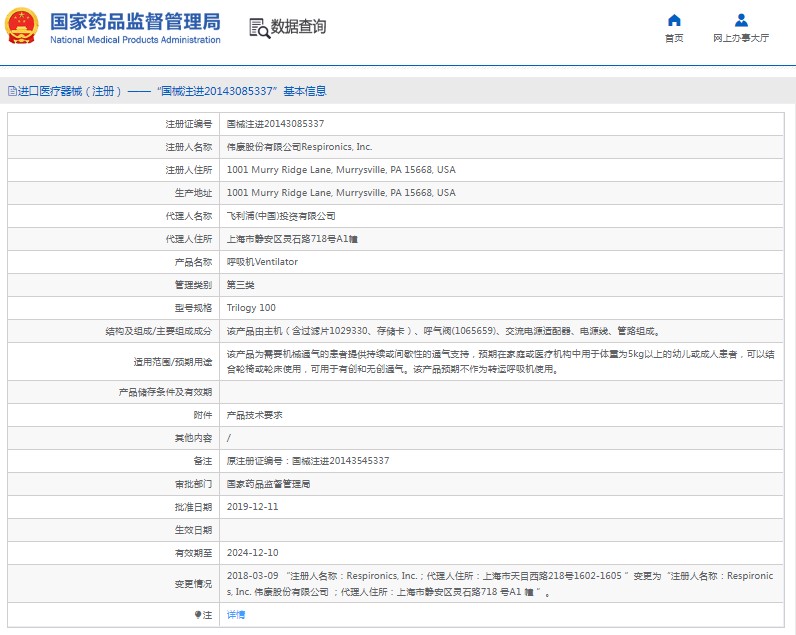Click National Medical Products Administration text
The height and width of the screenshot is (635, 796).
[x=135, y=40]
